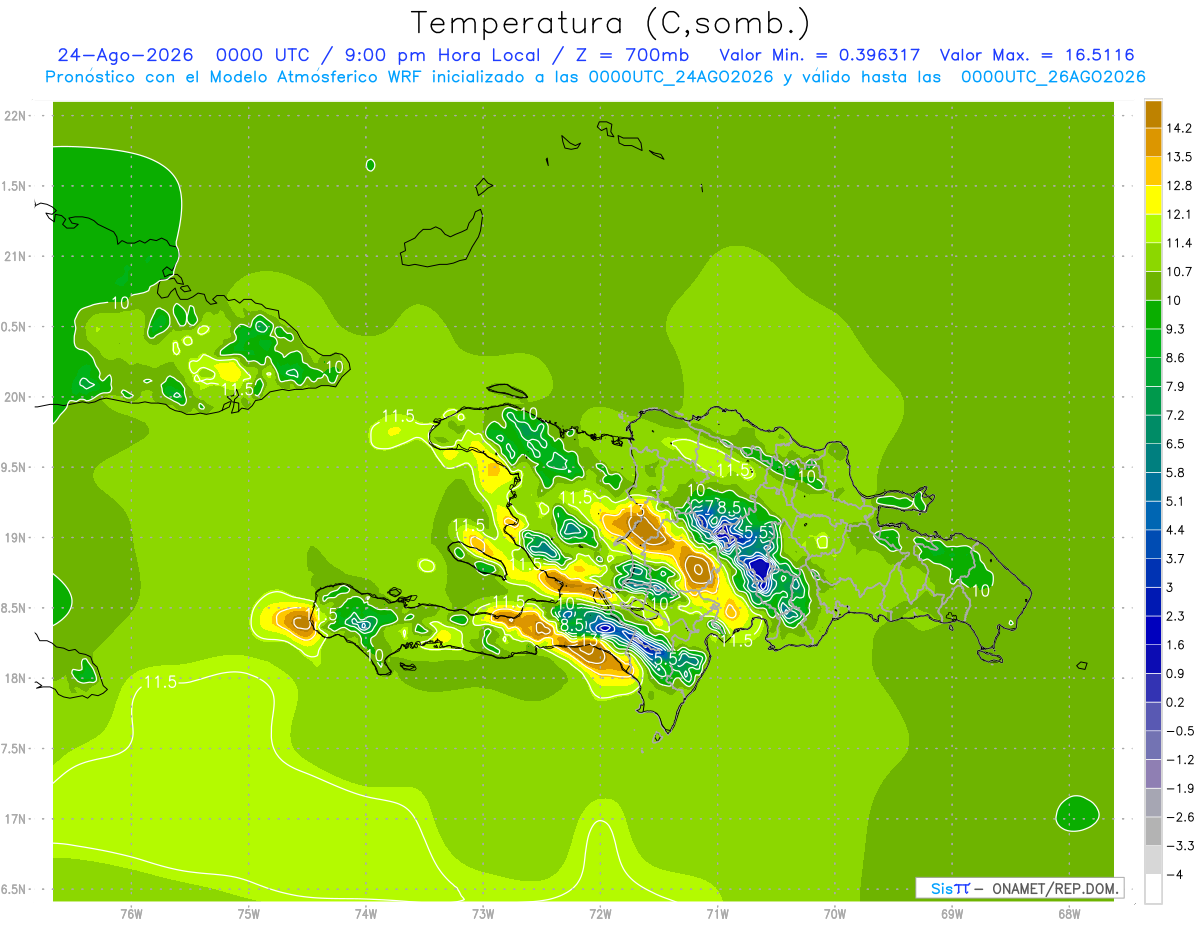Click the "70W" longitude axis label
Image resolution: width=1200 pixels, height=927 pixels.
point(834,913)
